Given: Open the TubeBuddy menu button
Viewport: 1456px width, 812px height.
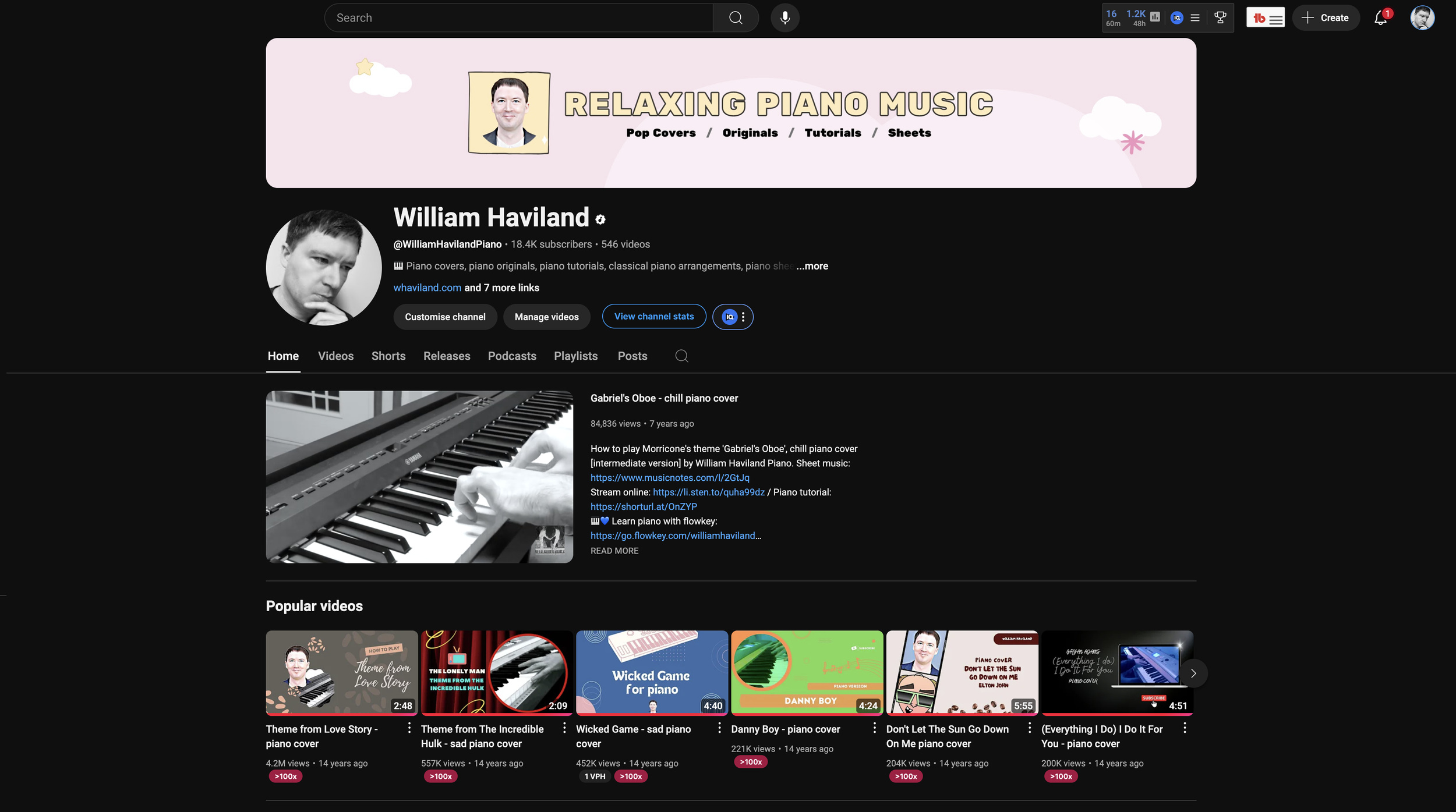Looking at the screenshot, I should [1265, 18].
